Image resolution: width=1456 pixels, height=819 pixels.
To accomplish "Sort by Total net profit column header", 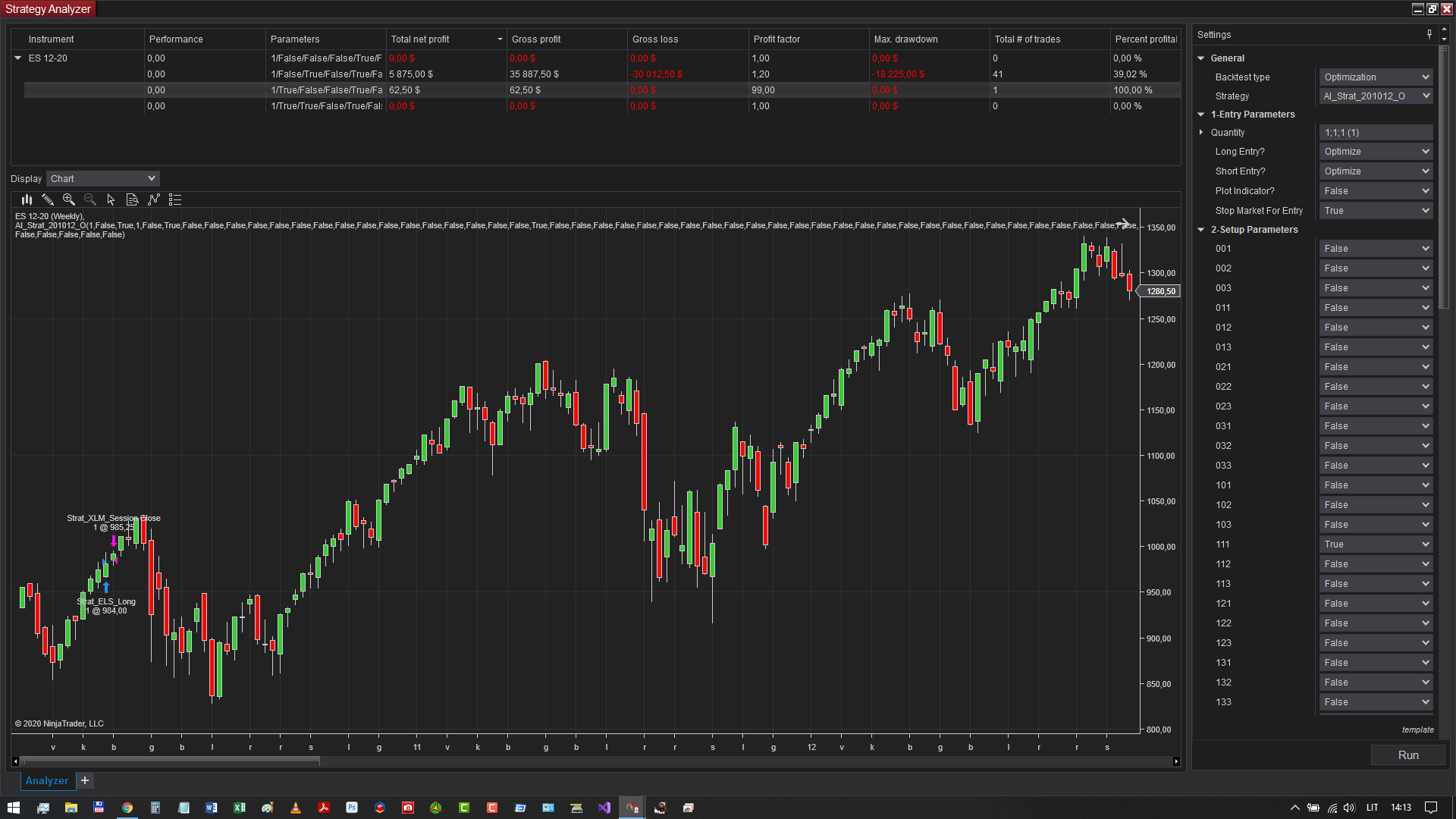I will click(x=420, y=39).
